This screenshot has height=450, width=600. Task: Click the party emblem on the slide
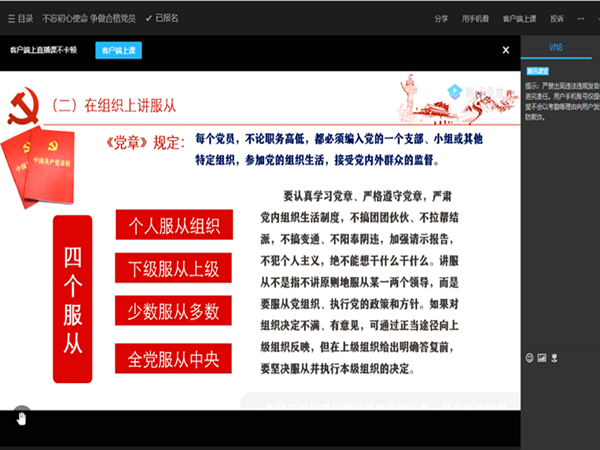click(22, 107)
